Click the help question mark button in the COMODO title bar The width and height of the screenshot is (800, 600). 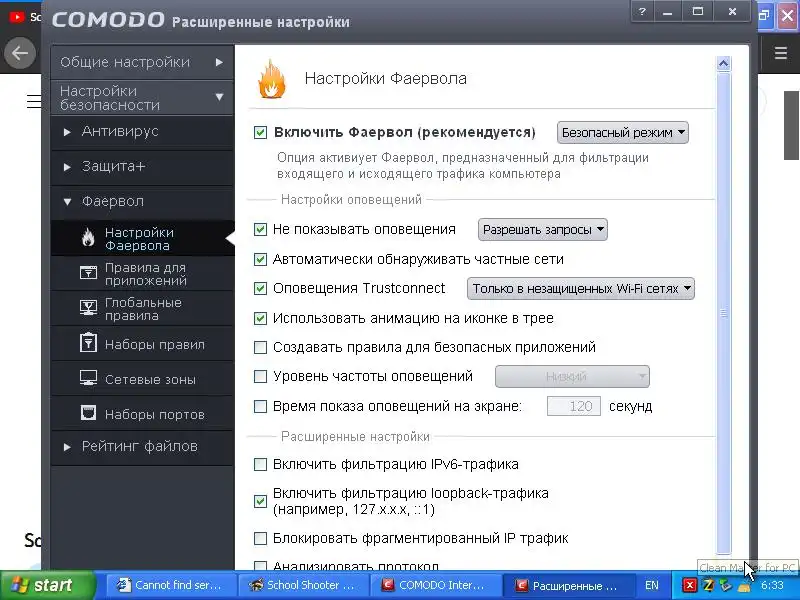[642, 12]
